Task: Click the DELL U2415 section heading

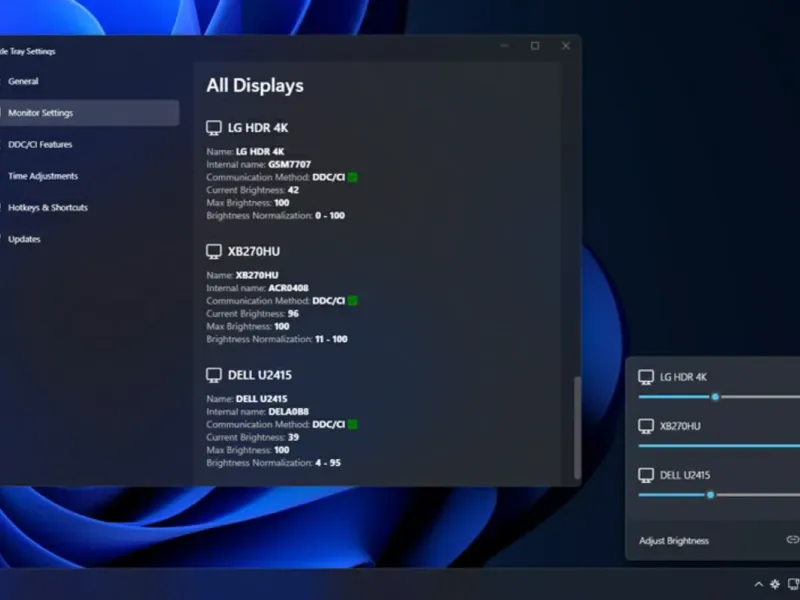Action: coord(260,375)
